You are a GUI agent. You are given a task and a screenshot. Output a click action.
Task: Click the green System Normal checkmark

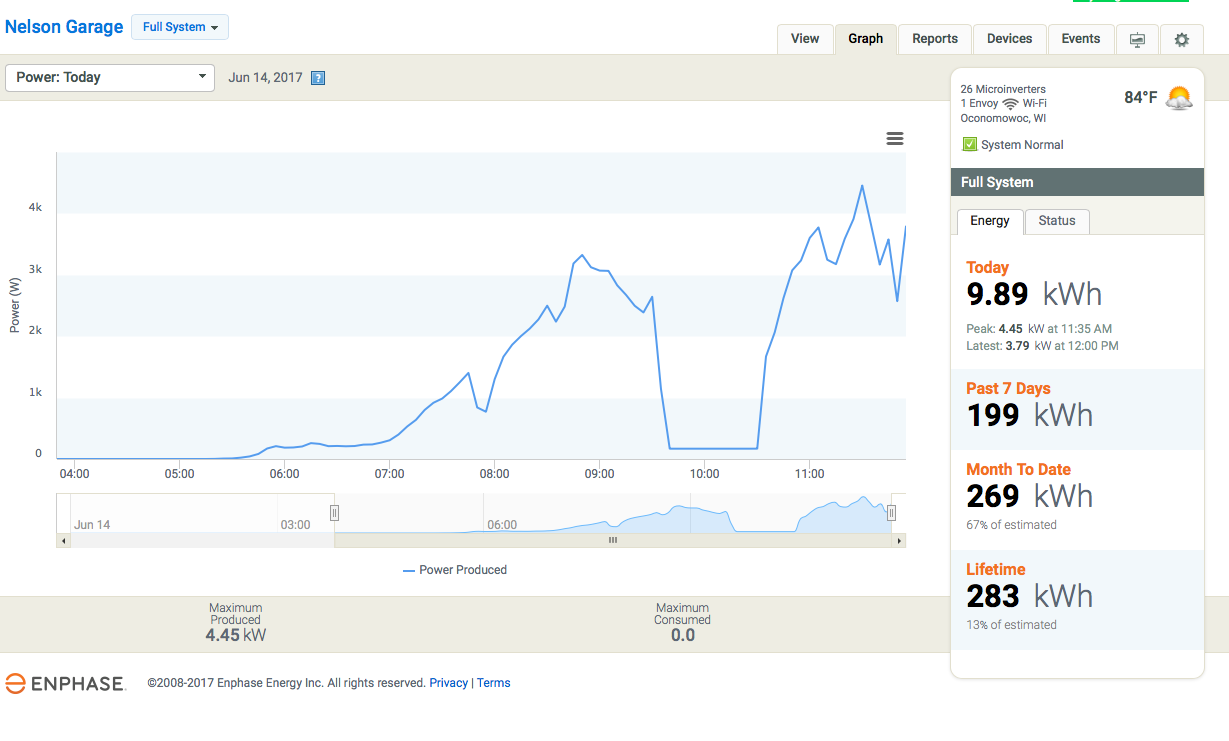click(x=969, y=145)
